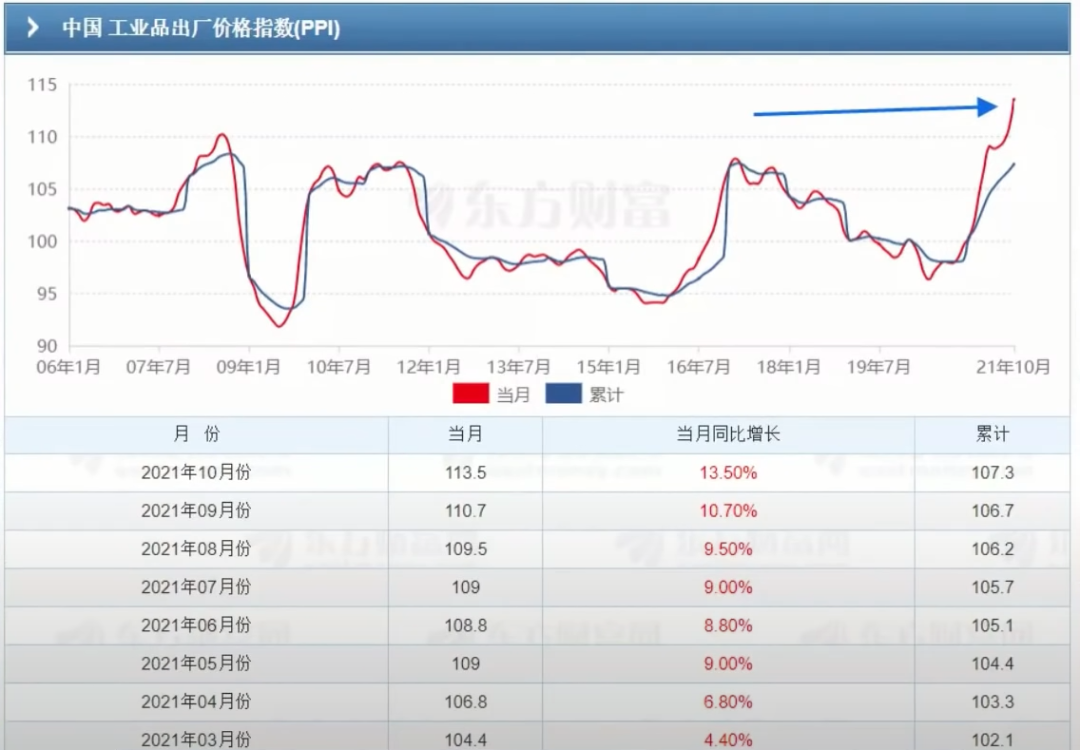Click the watermark icon near the 累计 column
The height and width of the screenshot is (750, 1080).
tap(822, 462)
